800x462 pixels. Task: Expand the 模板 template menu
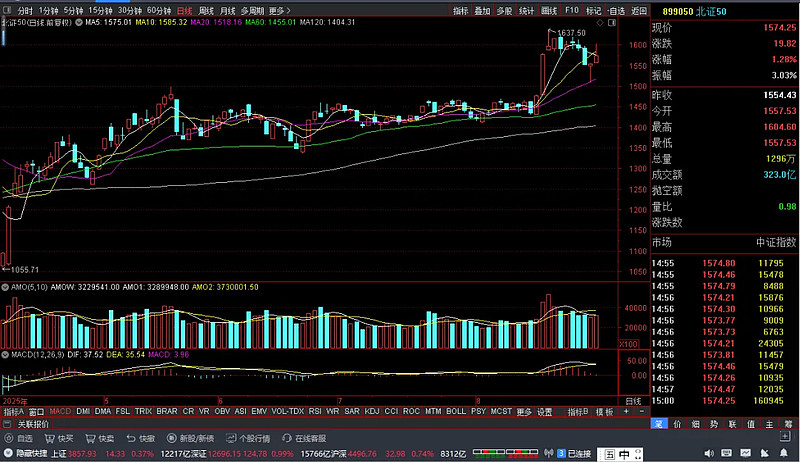(x=605, y=412)
